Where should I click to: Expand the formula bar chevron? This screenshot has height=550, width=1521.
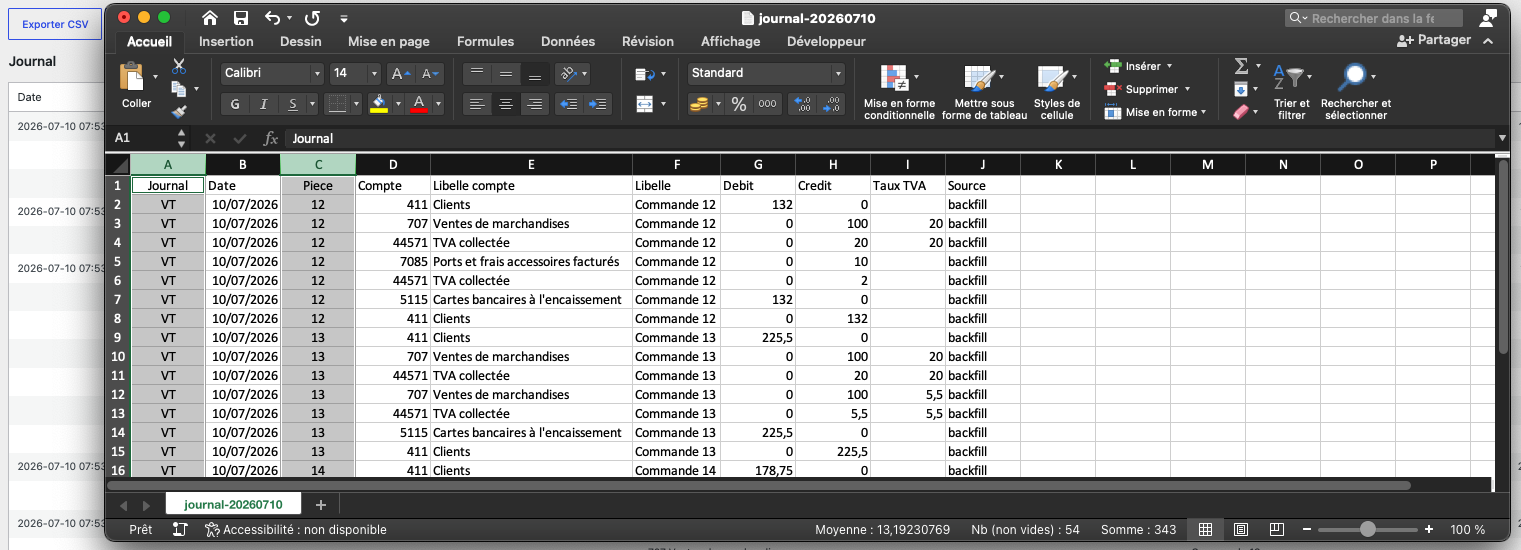point(1502,138)
